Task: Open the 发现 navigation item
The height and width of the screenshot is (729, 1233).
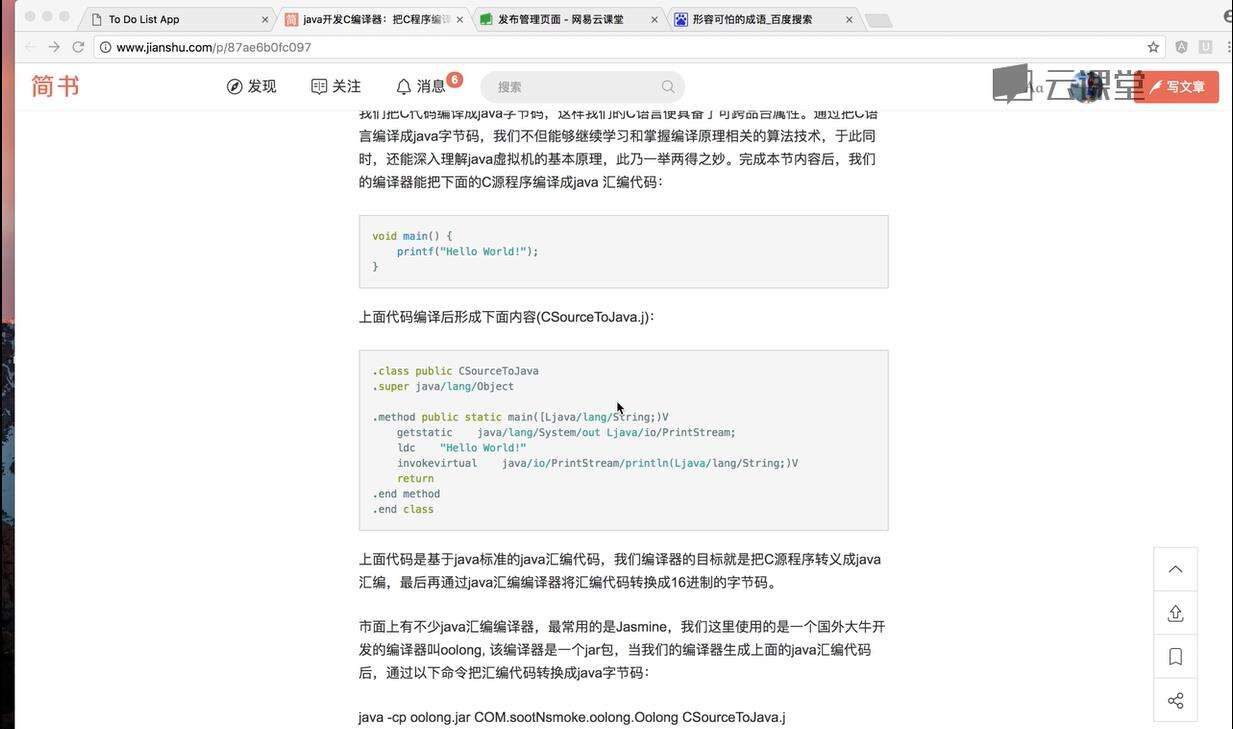Action: [251, 87]
